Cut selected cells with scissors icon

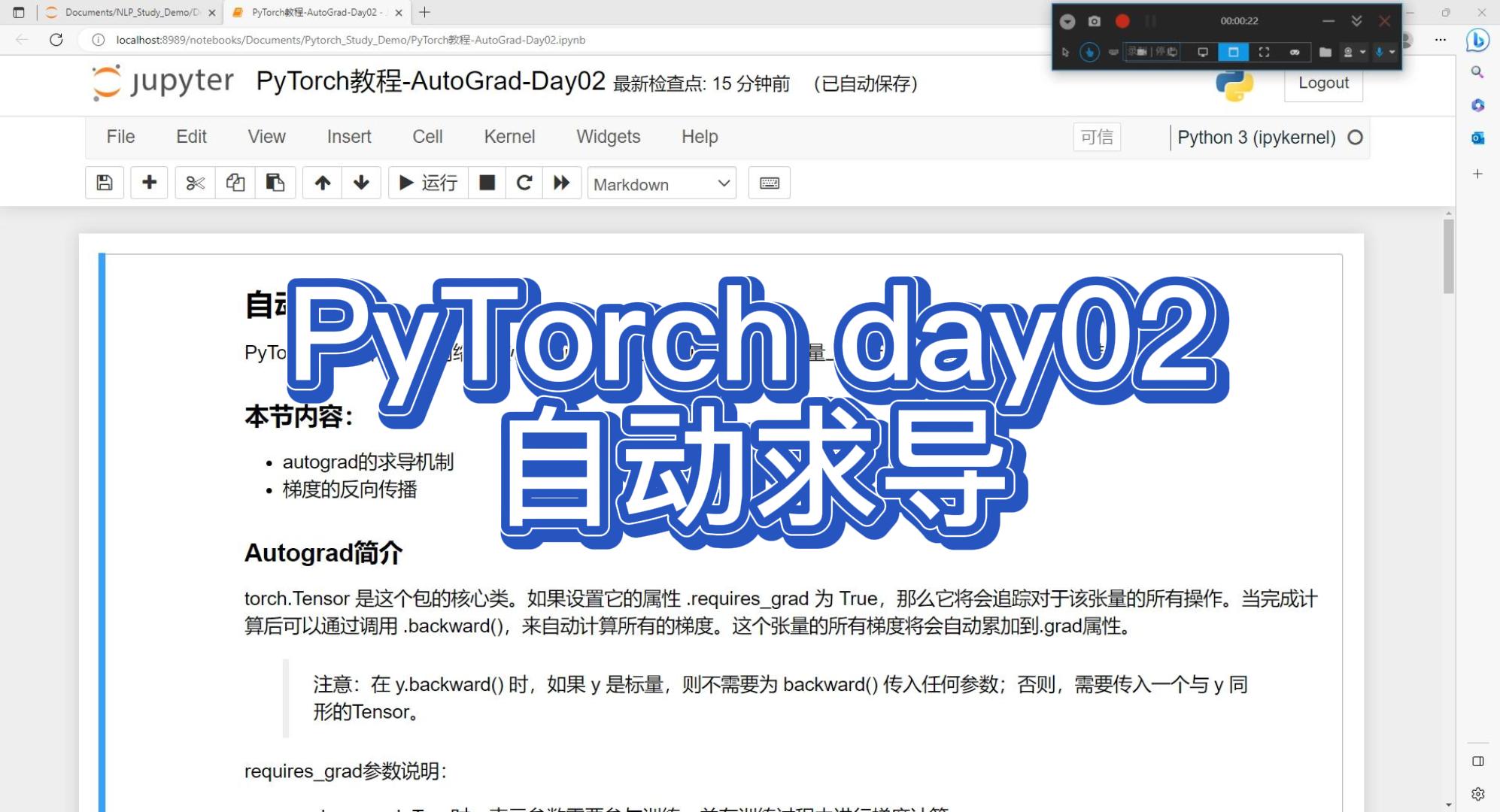(195, 183)
